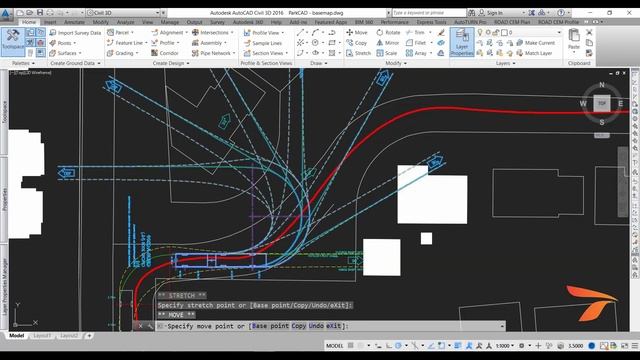Switch to the Model tab

pyautogui.click(x=17, y=336)
